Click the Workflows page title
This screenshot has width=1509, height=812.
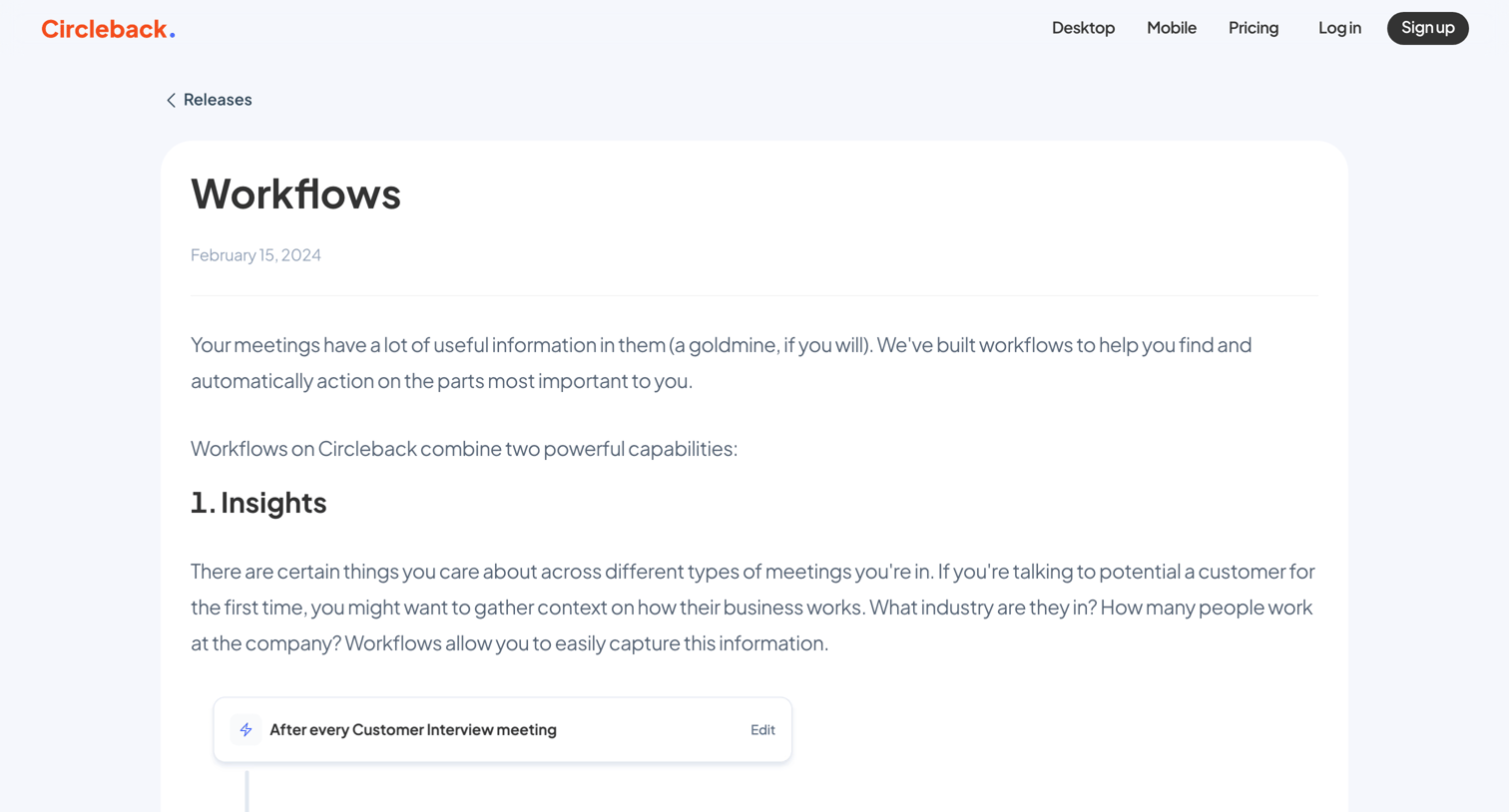coord(295,194)
